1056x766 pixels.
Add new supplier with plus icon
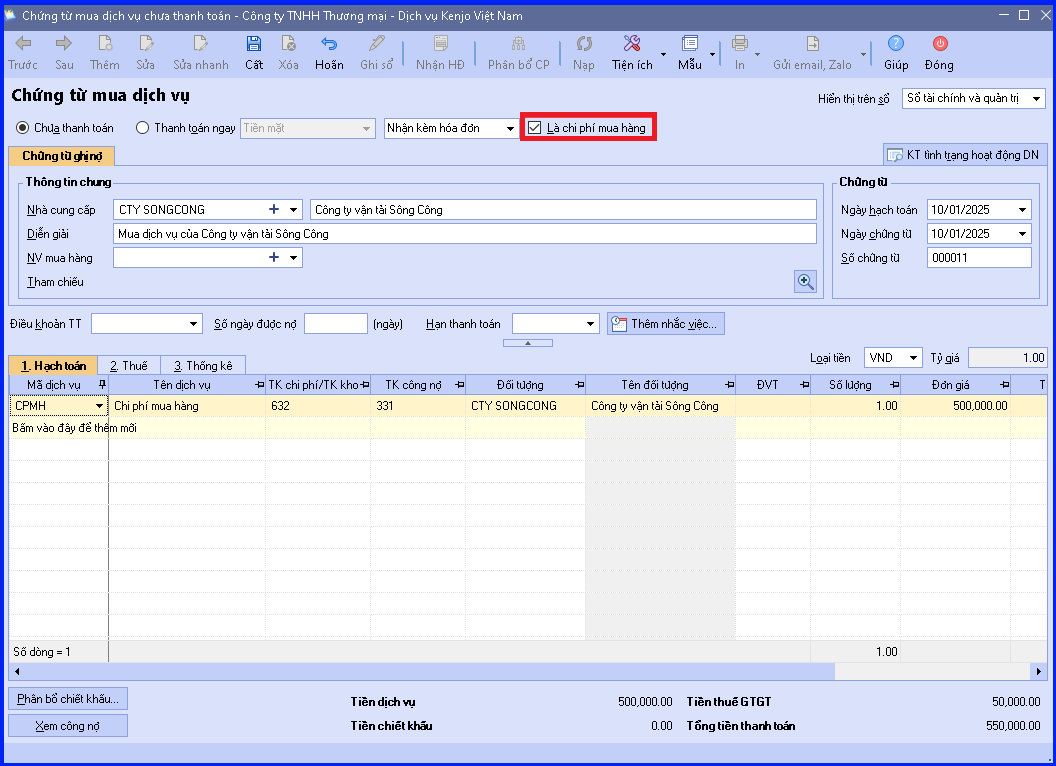tap(274, 210)
